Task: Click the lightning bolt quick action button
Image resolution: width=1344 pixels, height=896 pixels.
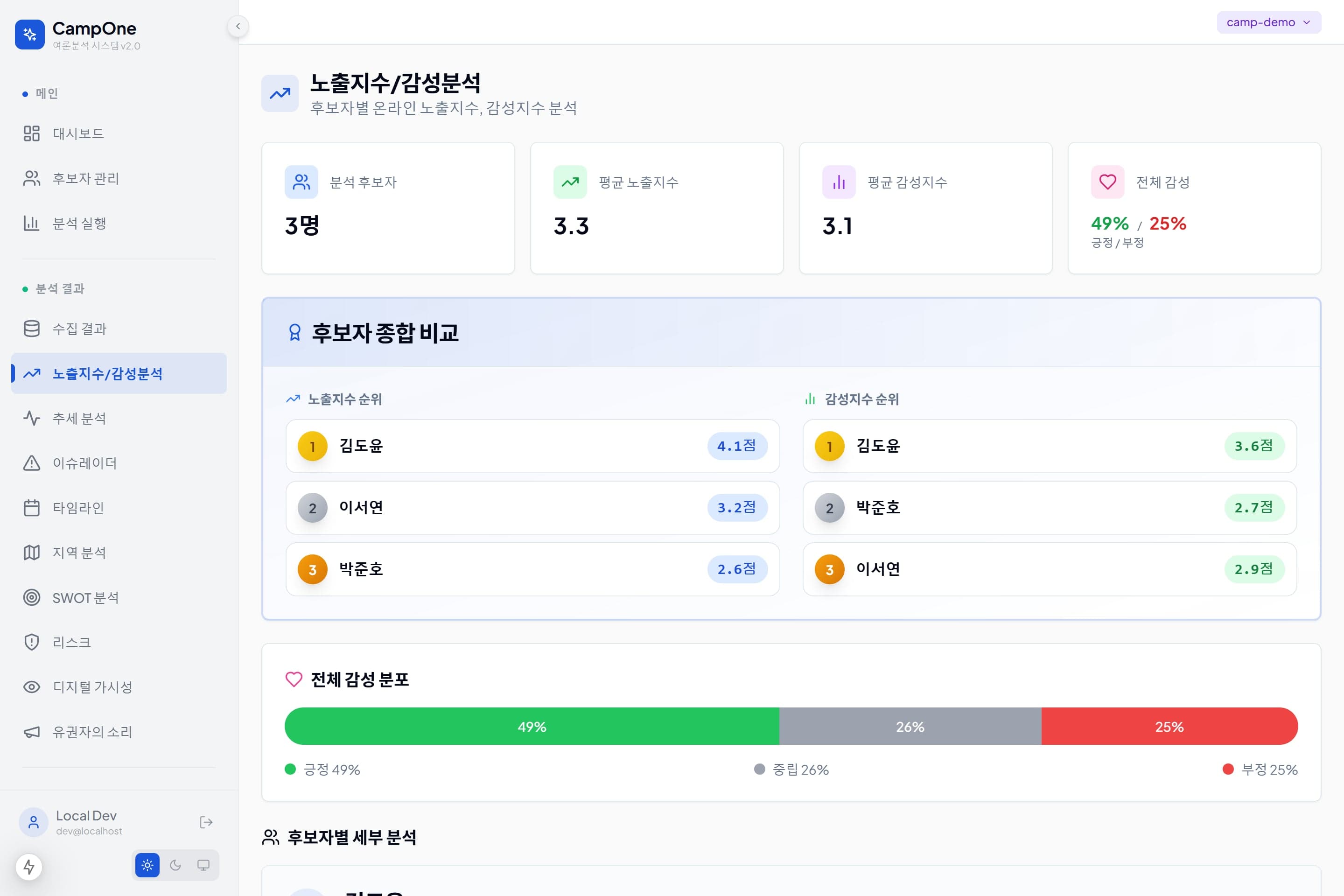Action: click(x=29, y=867)
